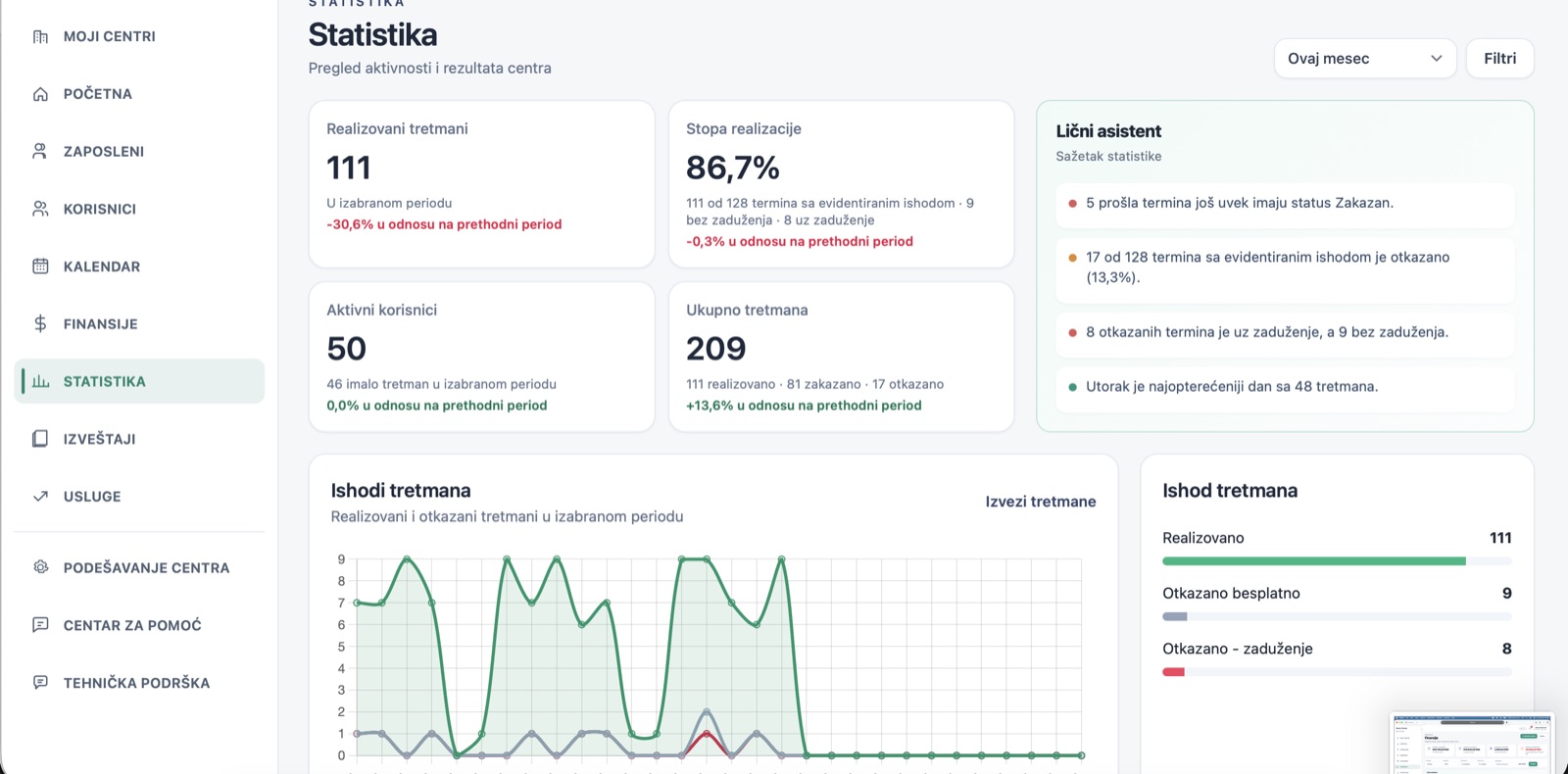Image resolution: width=1568 pixels, height=774 pixels.
Task: Select the 'Utorak je najopterećeniji dan' note
Action: pos(1285,387)
